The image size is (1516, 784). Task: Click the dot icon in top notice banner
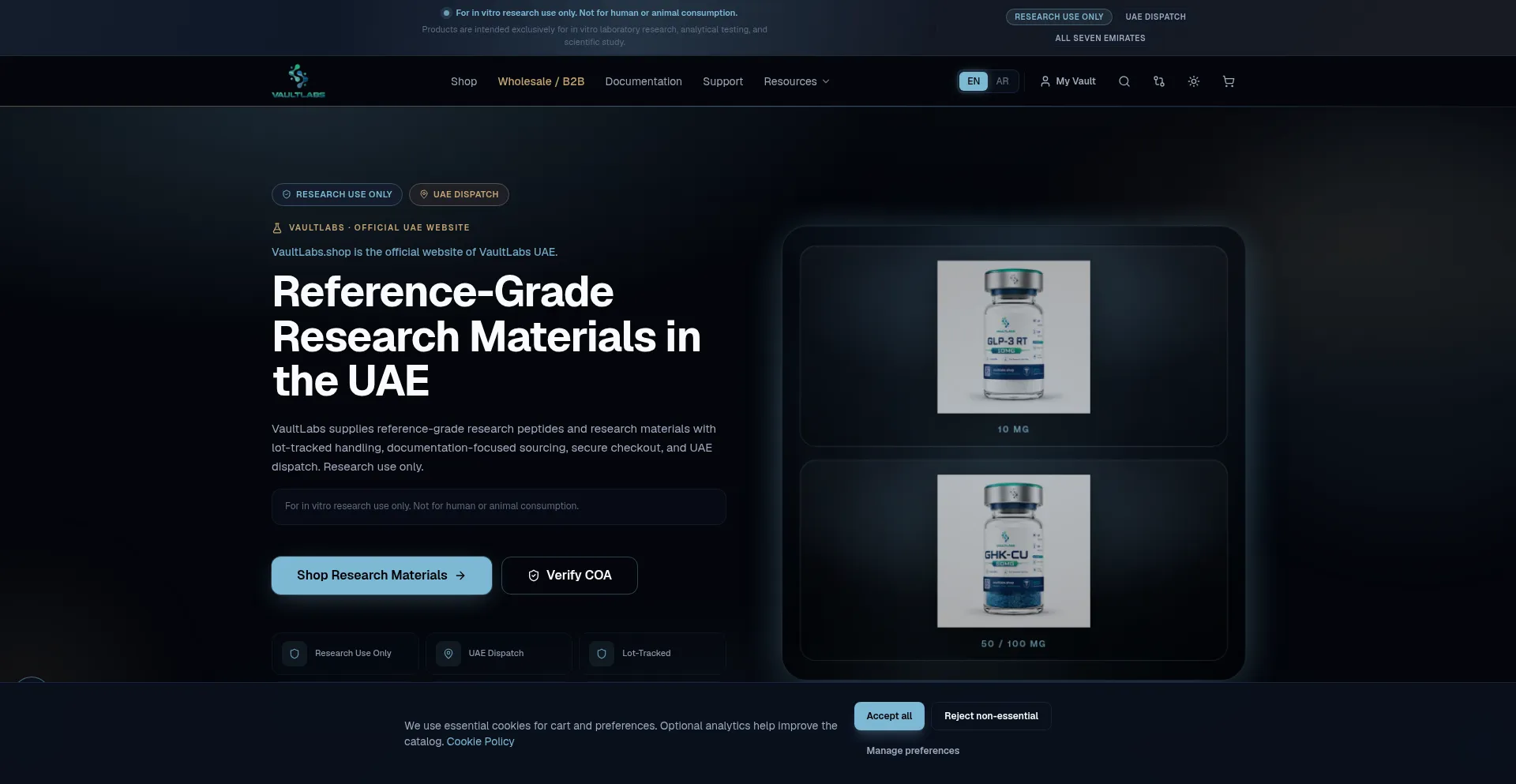pos(446,13)
